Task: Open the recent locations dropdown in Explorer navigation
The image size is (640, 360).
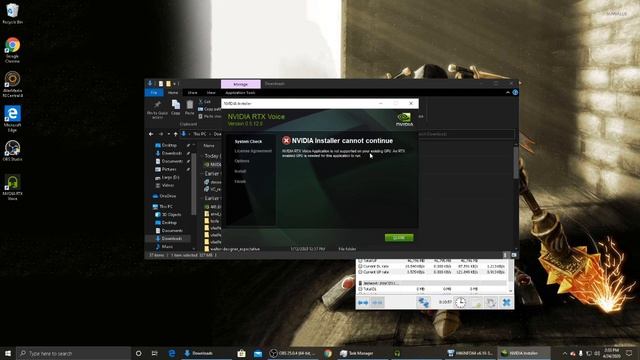Action: tap(169, 134)
